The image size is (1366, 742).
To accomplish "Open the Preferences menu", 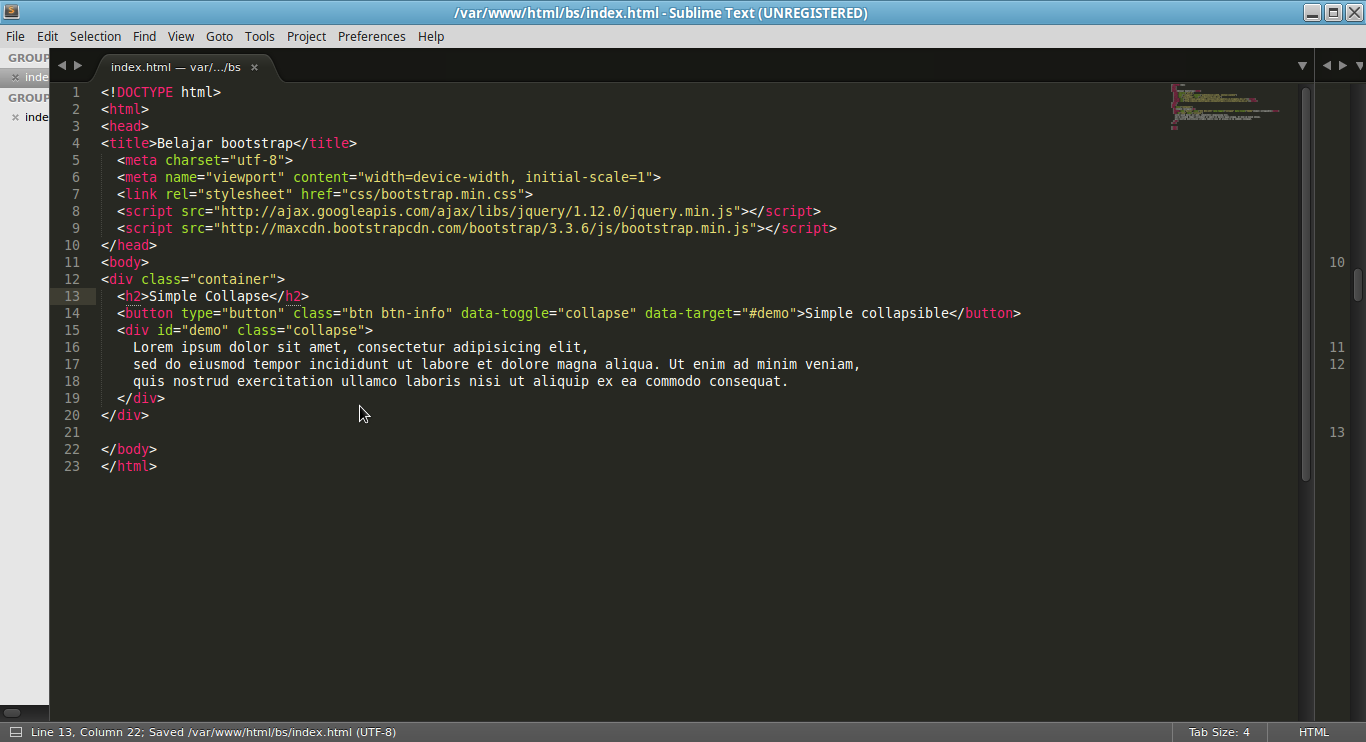I will tap(371, 36).
